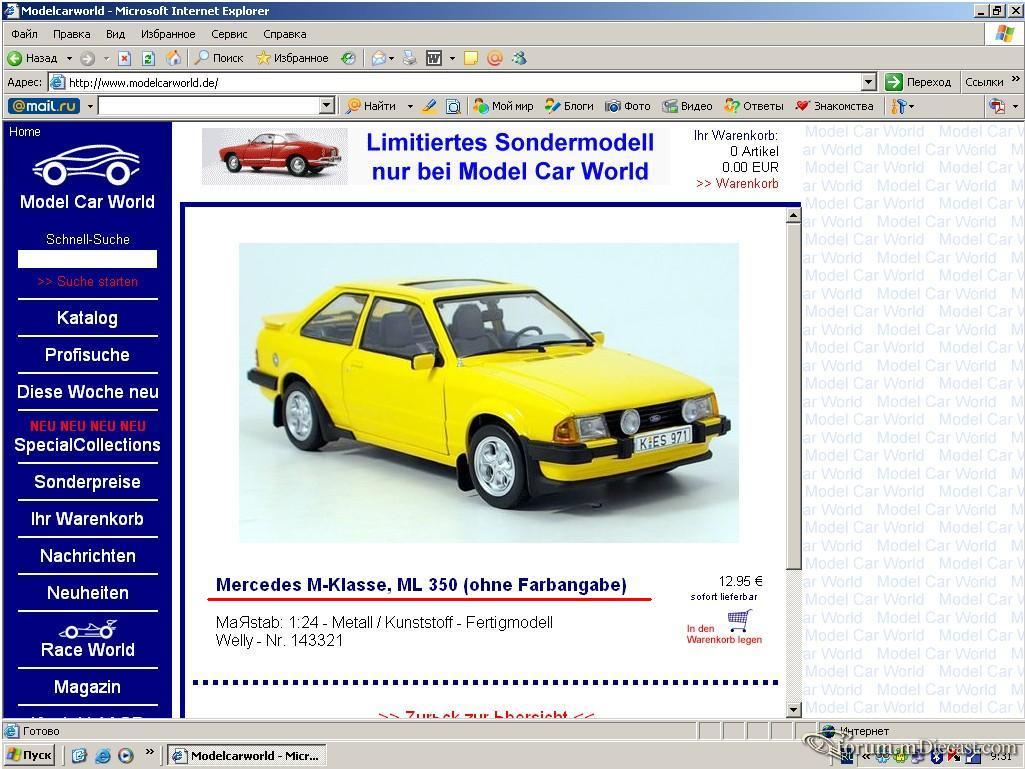Open browsing history (Журнал) icon
The height and width of the screenshot is (769, 1025).
[348, 58]
